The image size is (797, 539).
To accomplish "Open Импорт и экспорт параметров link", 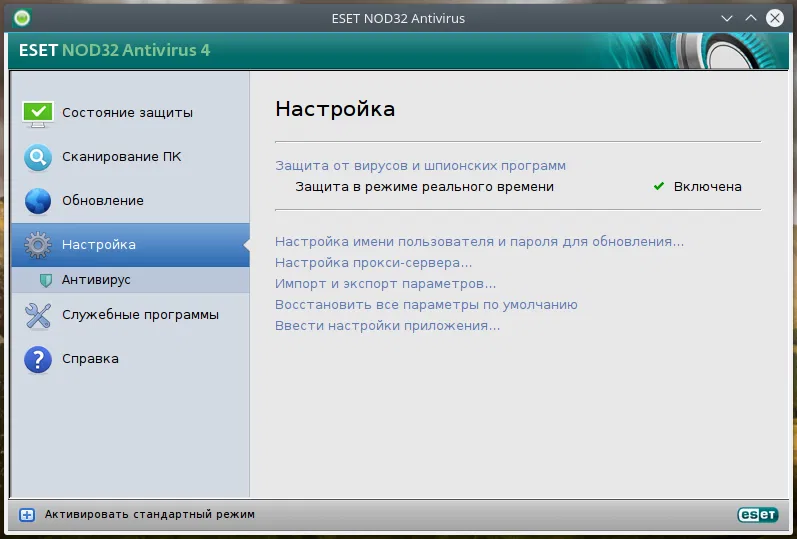I will pyautogui.click(x=385, y=284).
